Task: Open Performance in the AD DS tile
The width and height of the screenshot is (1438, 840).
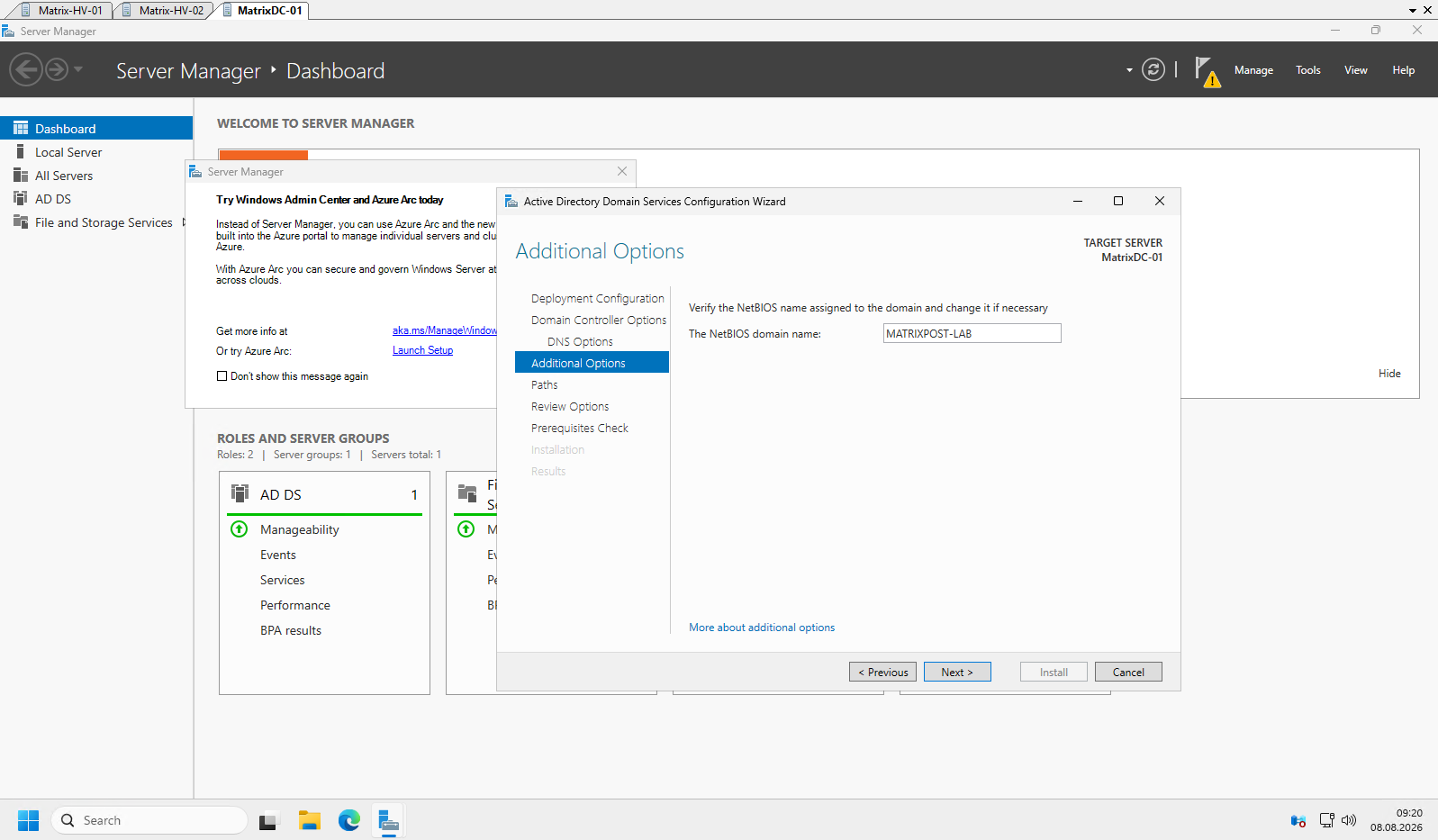Action: 295,605
